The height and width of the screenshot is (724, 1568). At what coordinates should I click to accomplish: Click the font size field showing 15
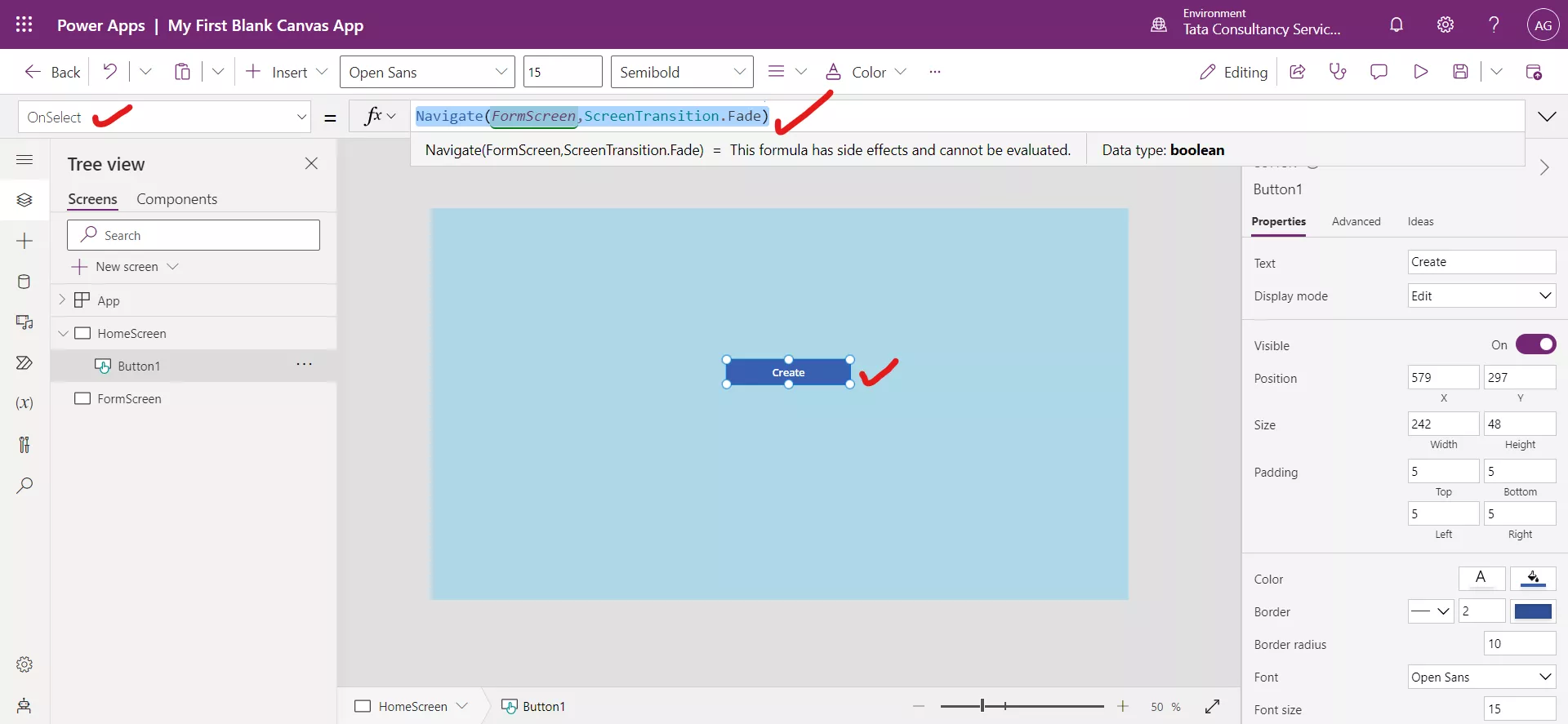click(x=563, y=72)
